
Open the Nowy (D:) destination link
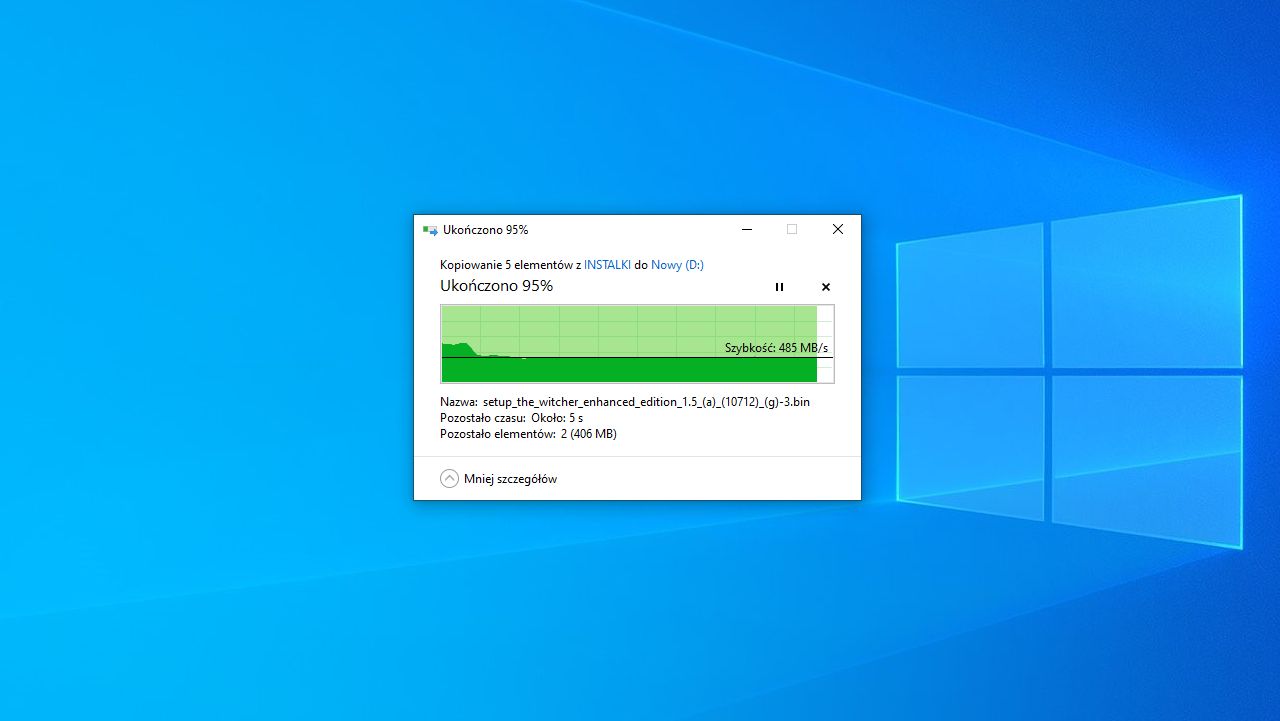[x=677, y=265]
